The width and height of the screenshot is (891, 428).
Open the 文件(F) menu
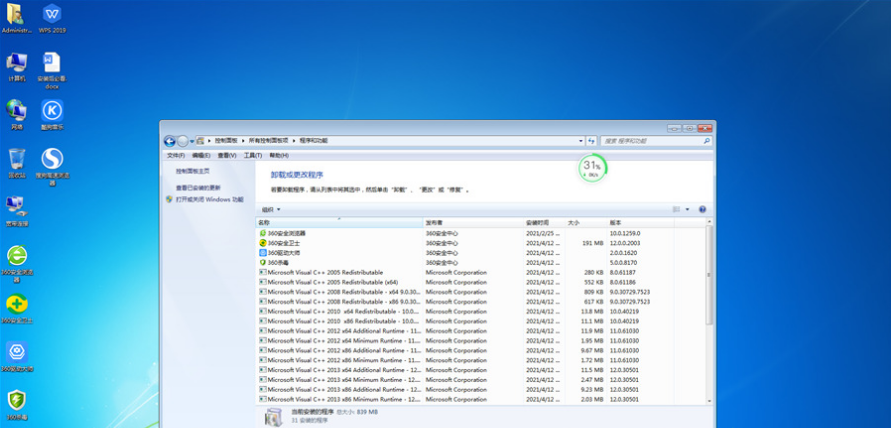click(176, 155)
